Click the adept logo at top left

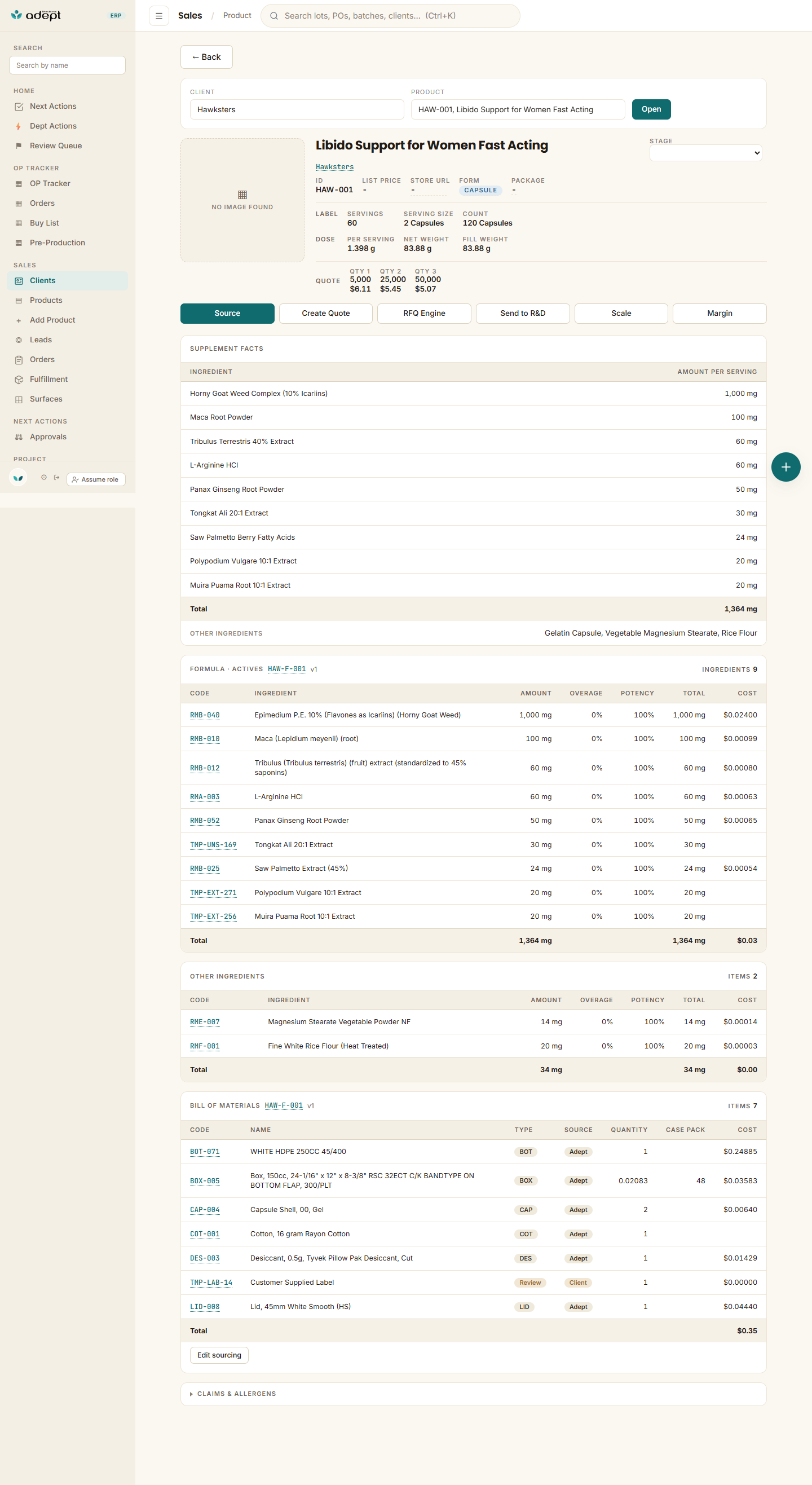36,15
